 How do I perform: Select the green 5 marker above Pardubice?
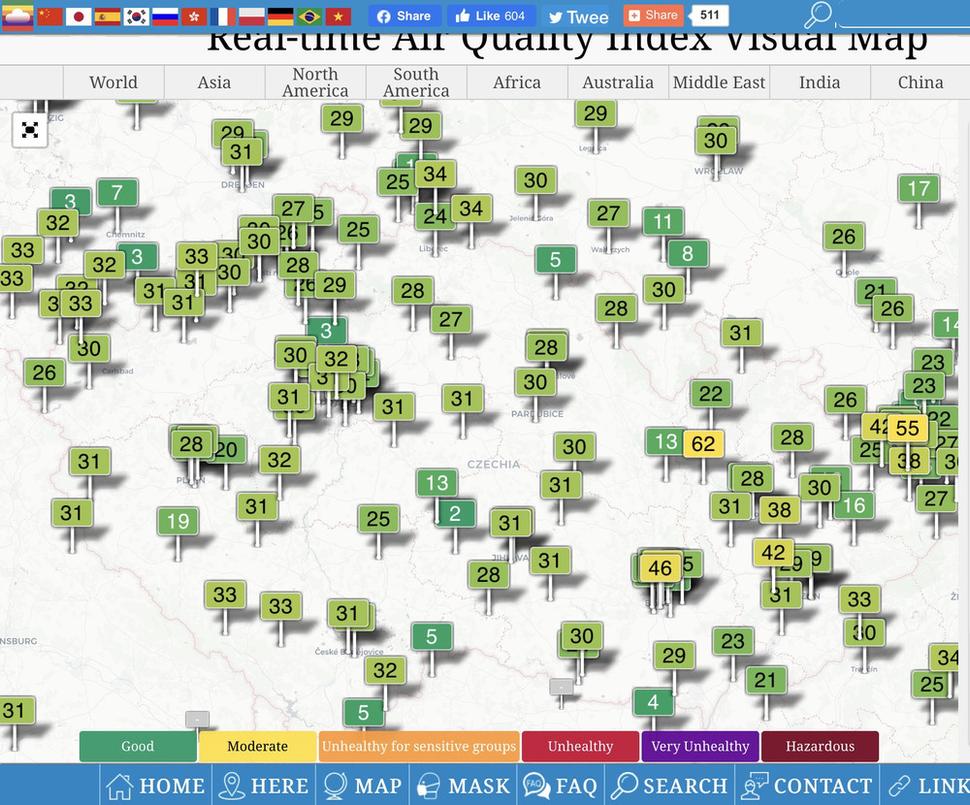click(556, 259)
